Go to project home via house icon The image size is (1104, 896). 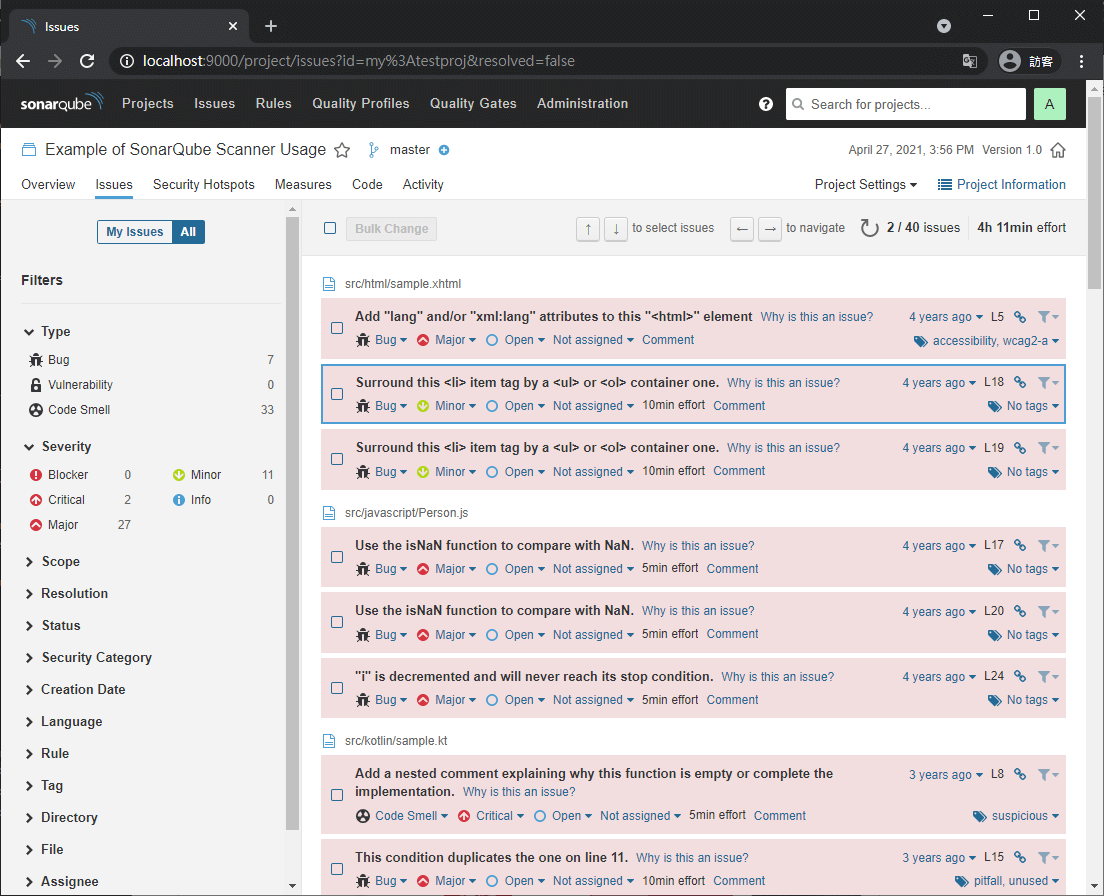click(x=1058, y=150)
